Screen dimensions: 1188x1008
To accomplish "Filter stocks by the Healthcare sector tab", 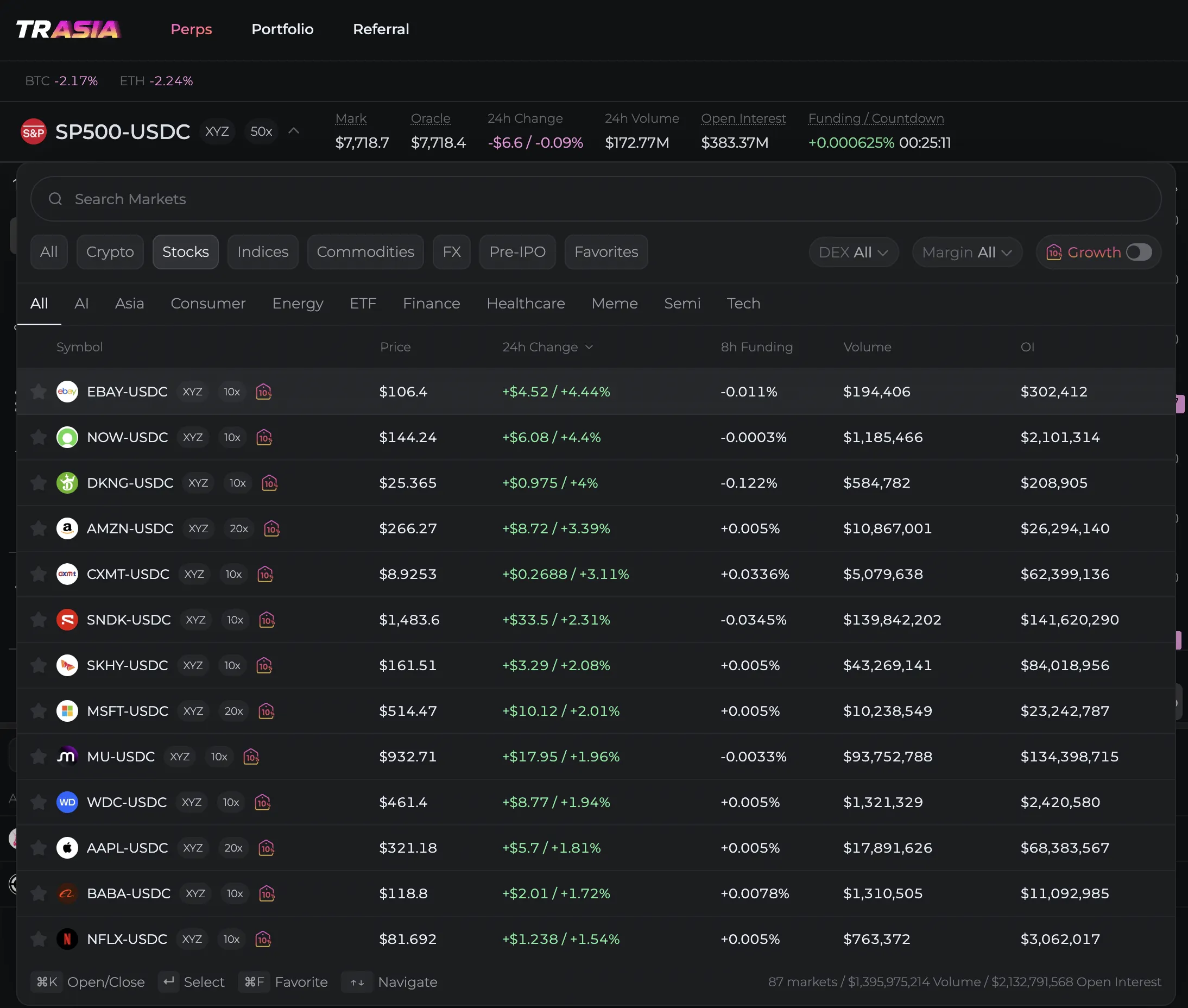I will coord(526,304).
